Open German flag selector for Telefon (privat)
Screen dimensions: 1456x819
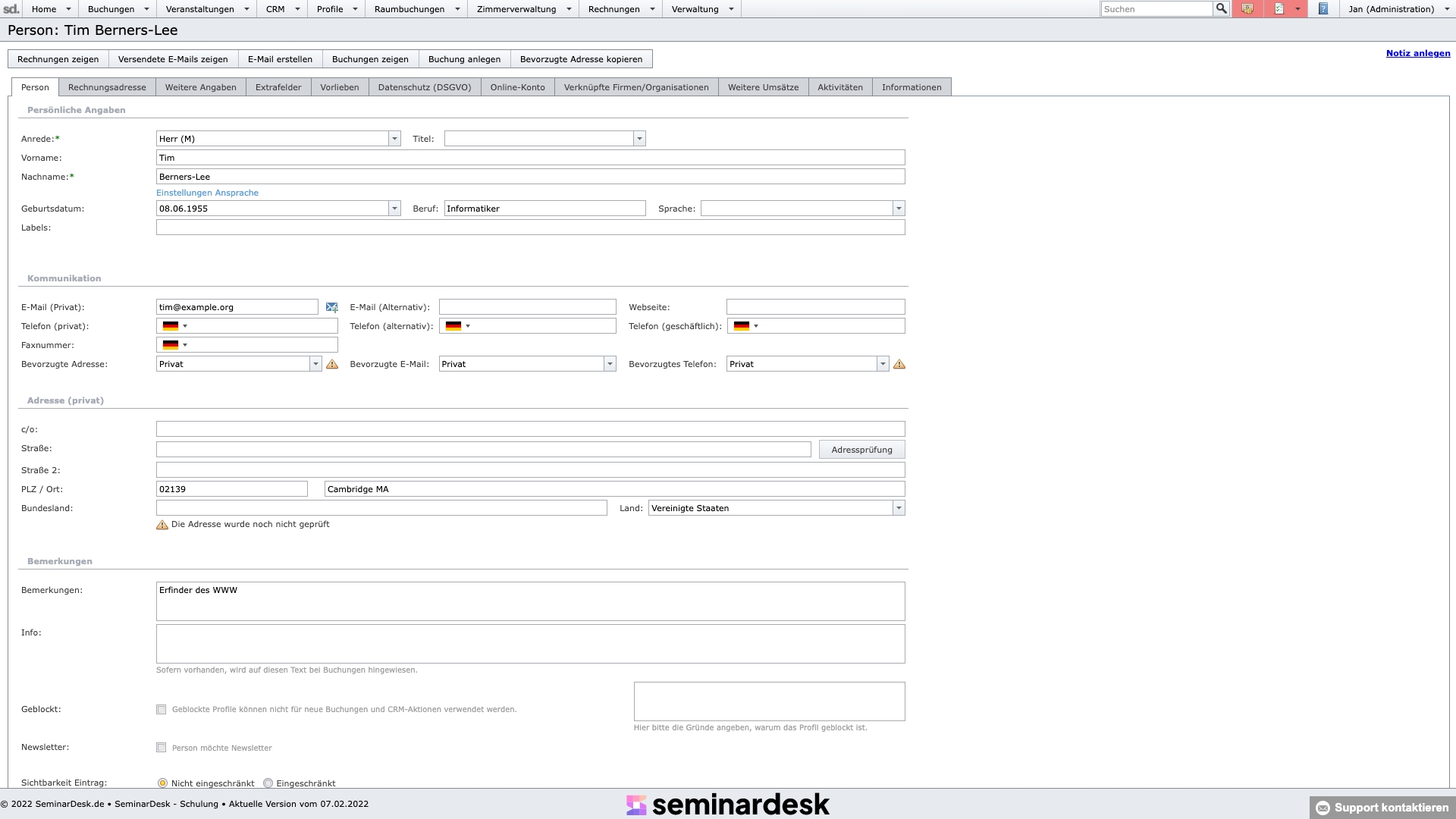click(x=174, y=326)
